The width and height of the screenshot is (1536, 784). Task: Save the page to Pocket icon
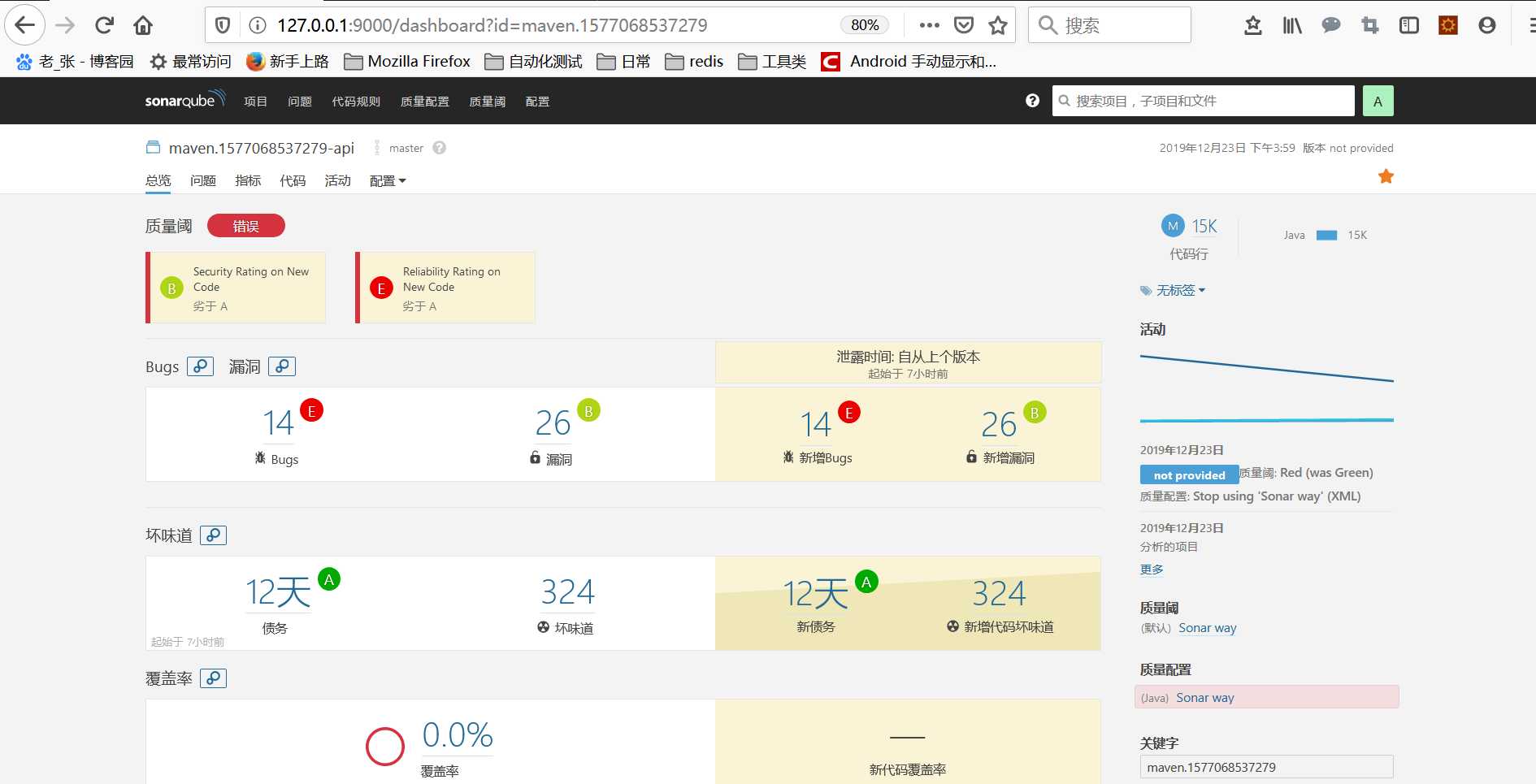964,25
